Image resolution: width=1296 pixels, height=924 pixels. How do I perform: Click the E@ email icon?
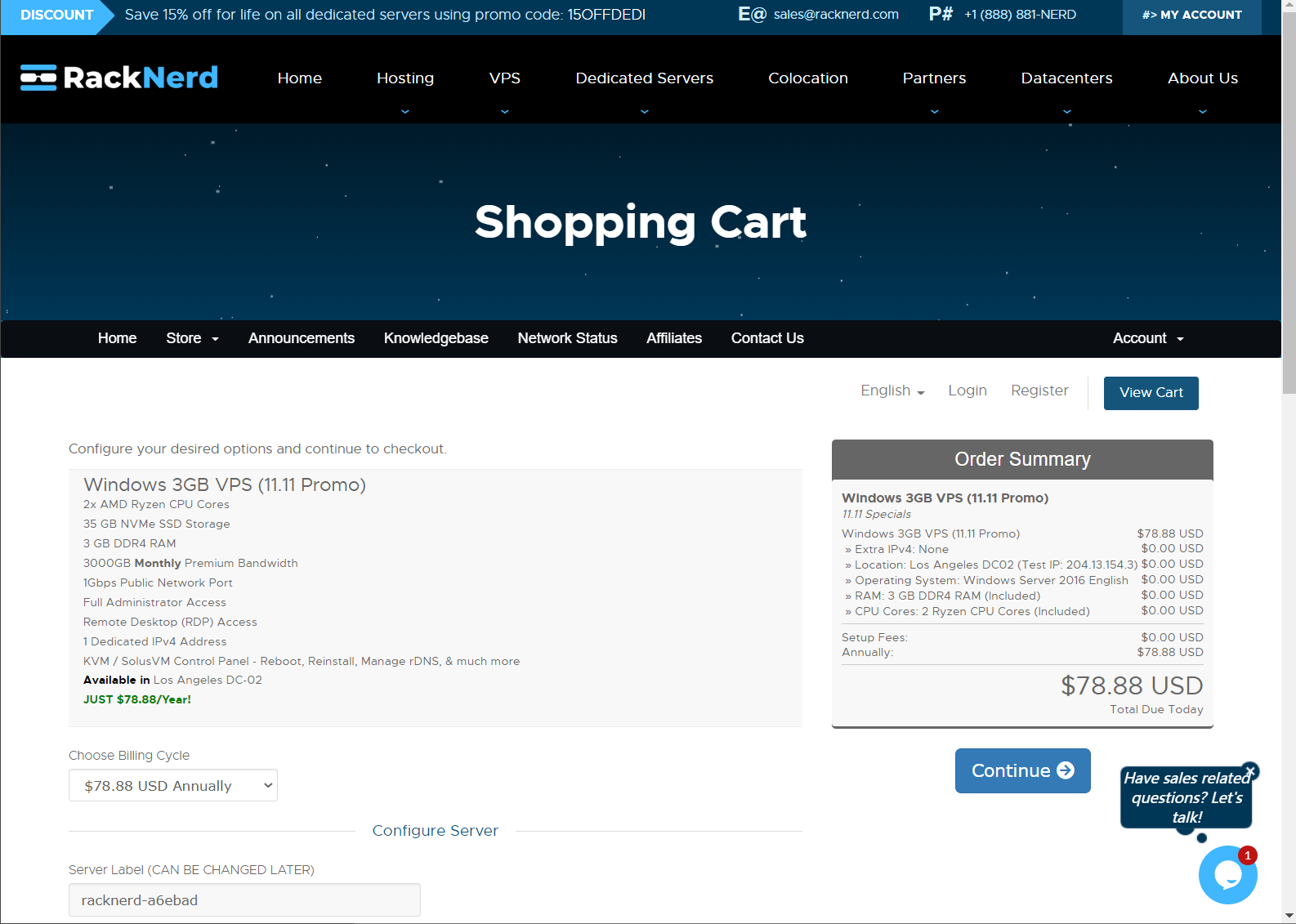click(x=752, y=15)
